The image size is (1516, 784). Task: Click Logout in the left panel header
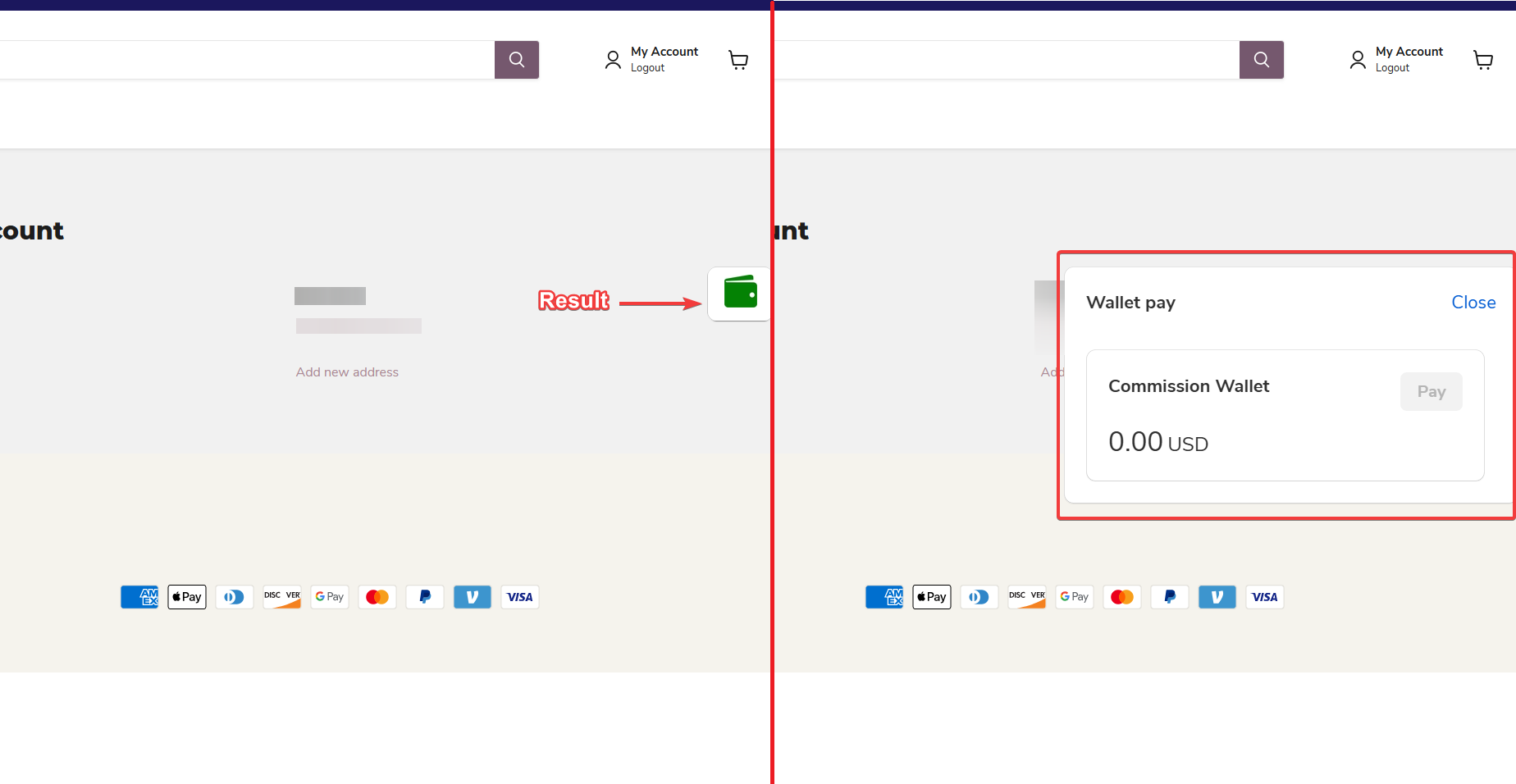click(x=647, y=68)
